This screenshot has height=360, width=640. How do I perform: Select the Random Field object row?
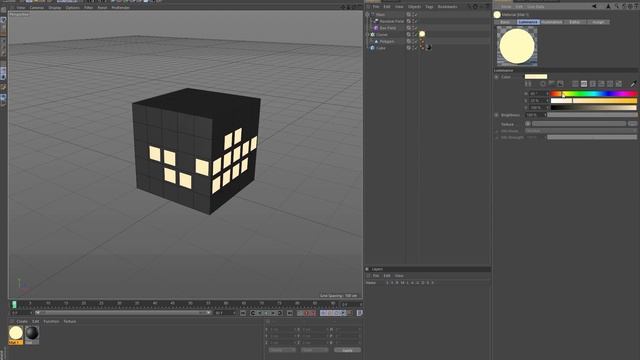391,21
